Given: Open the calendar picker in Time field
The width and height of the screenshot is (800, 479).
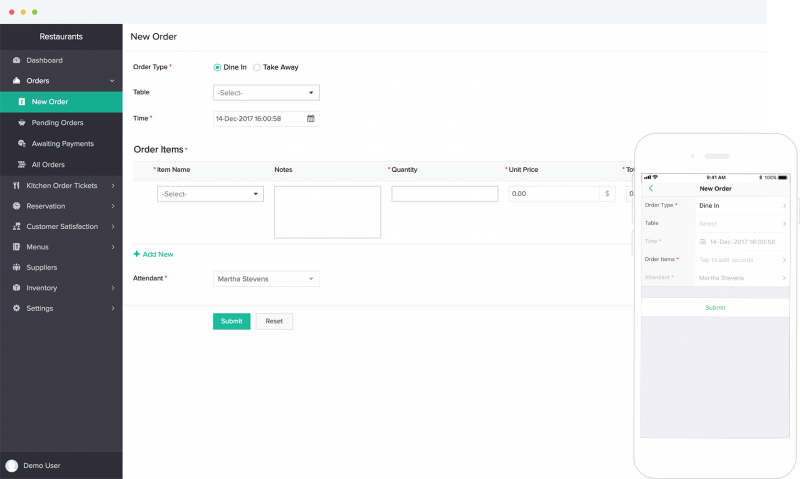Looking at the screenshot, I should tap(311, 118).
